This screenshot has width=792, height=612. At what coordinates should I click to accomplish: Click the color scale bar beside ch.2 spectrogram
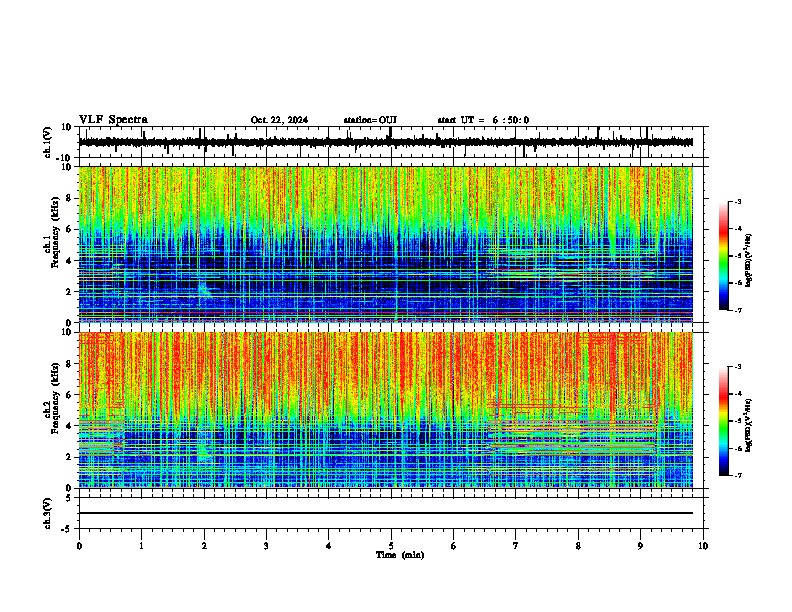[724, 421]
